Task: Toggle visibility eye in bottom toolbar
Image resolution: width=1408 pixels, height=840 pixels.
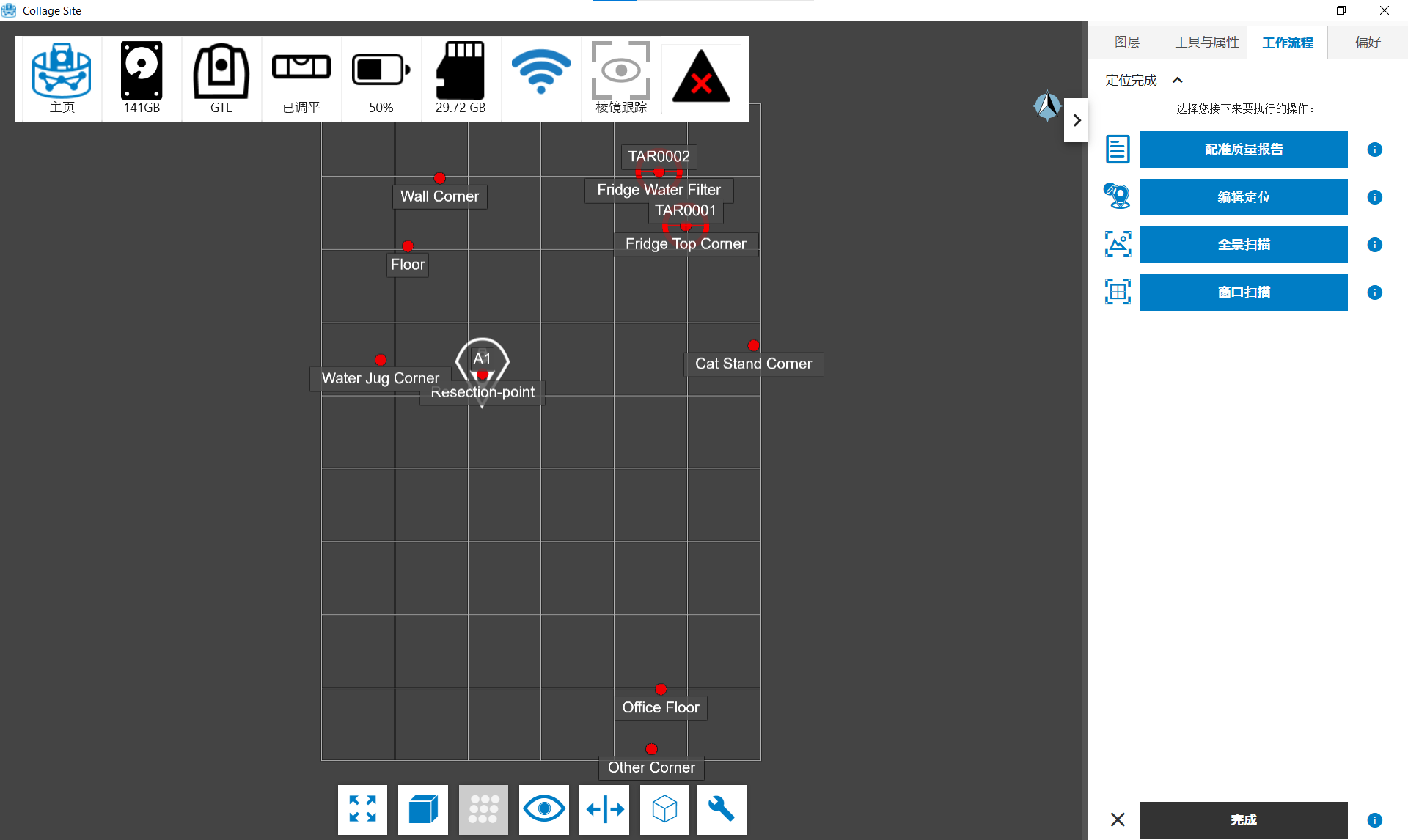Action: 543,809
